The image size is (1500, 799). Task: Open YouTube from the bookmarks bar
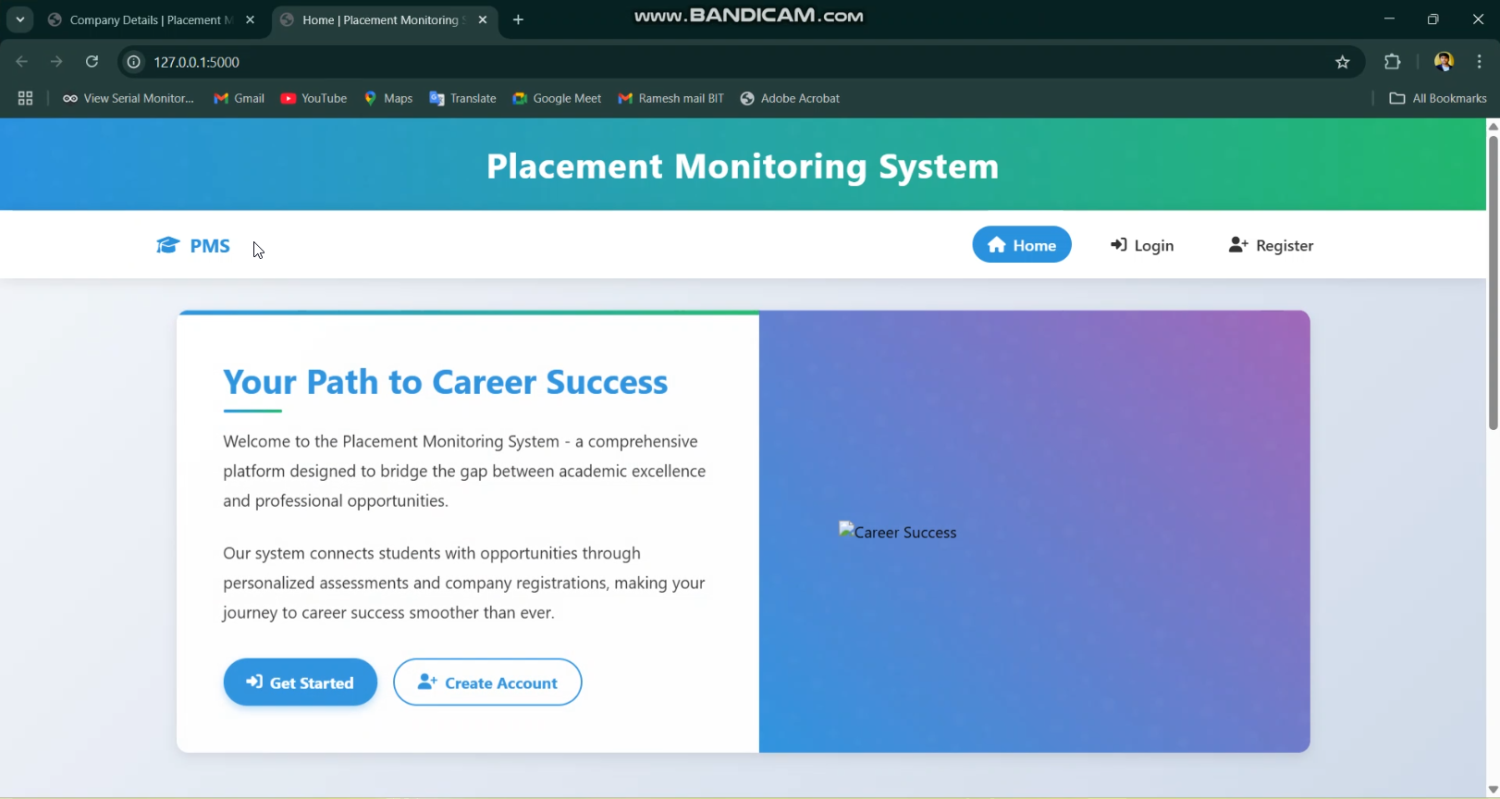[313, 98]
